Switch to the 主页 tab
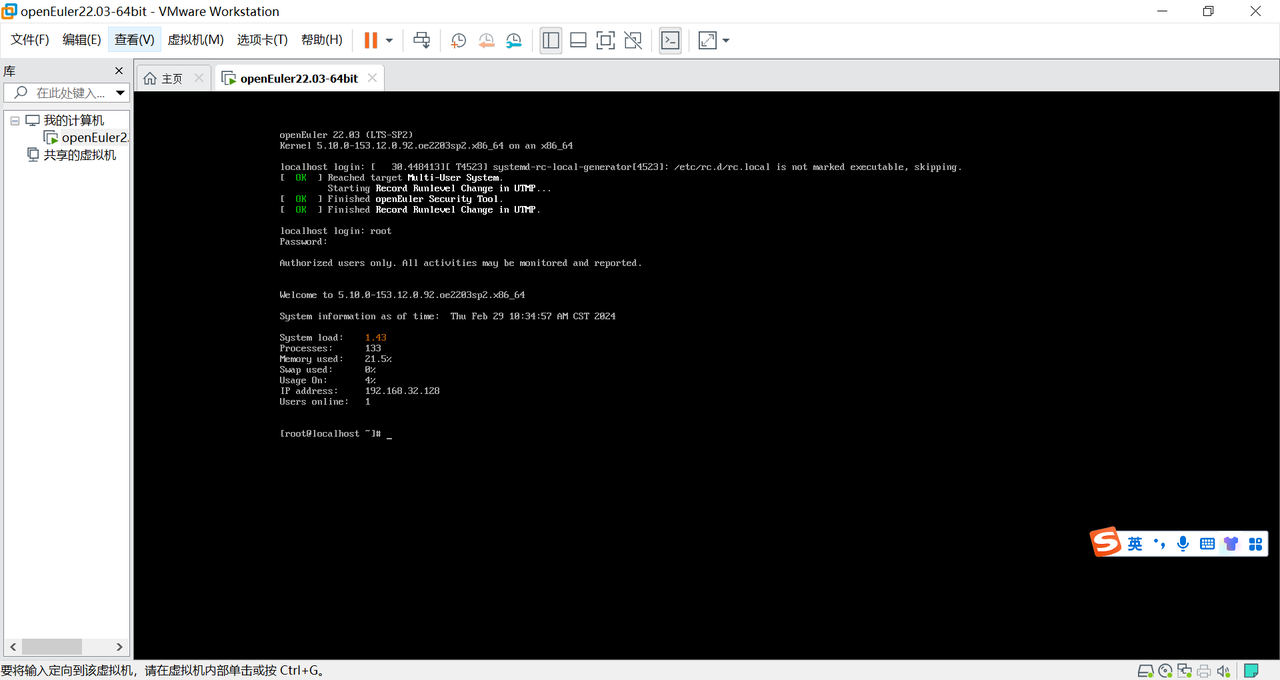This screenshot has height=680, width=1280. point(164,78)
